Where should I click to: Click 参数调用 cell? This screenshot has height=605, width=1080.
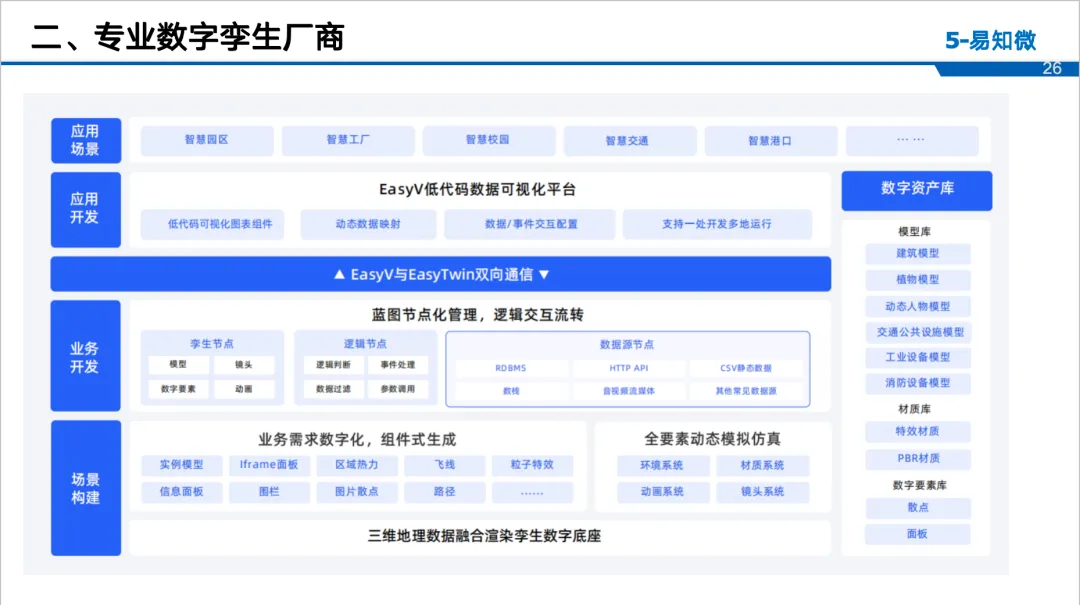(397, 389)
